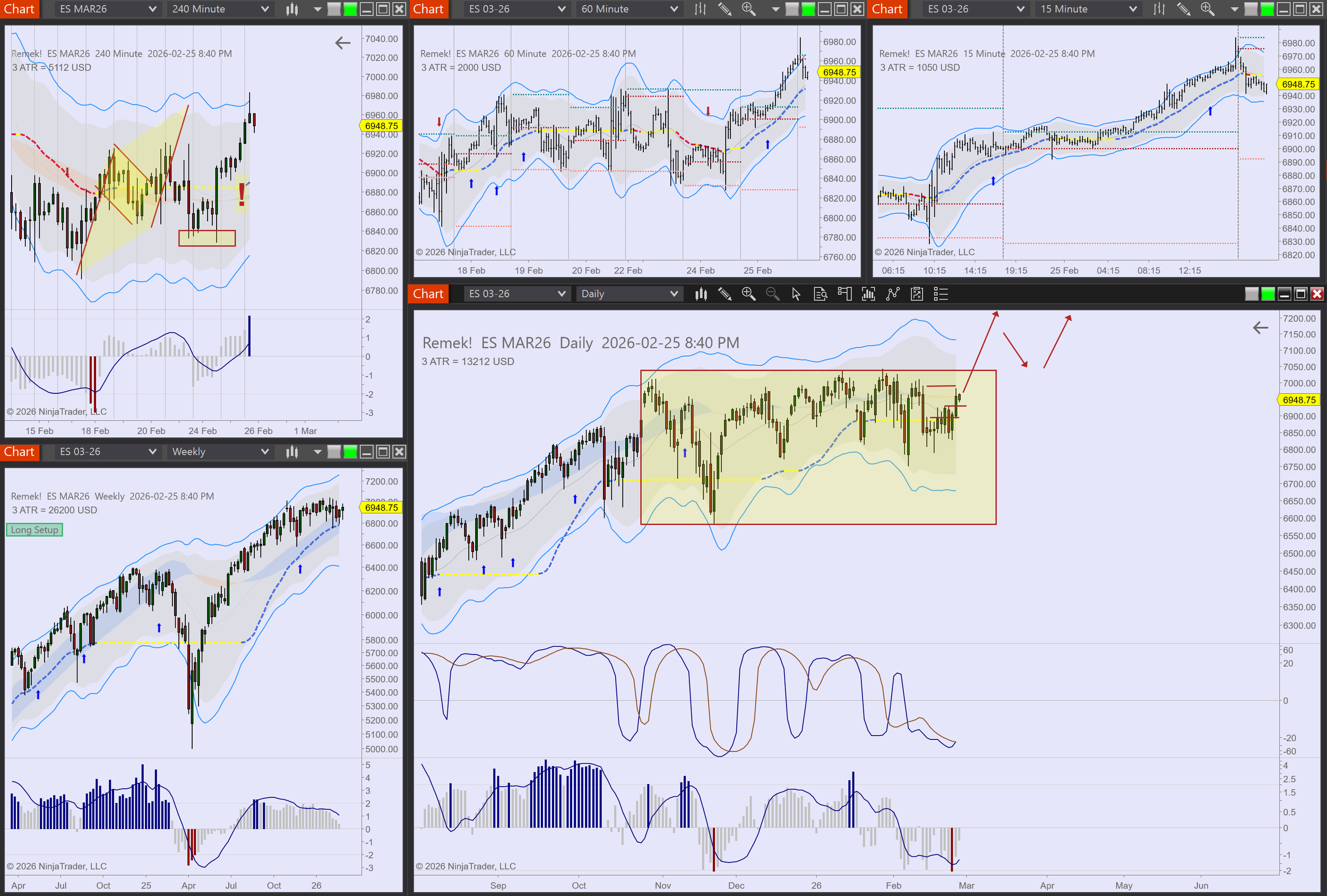
Task: Select the cursor pointer tool in Daily chart
Action: pos(796,294)
